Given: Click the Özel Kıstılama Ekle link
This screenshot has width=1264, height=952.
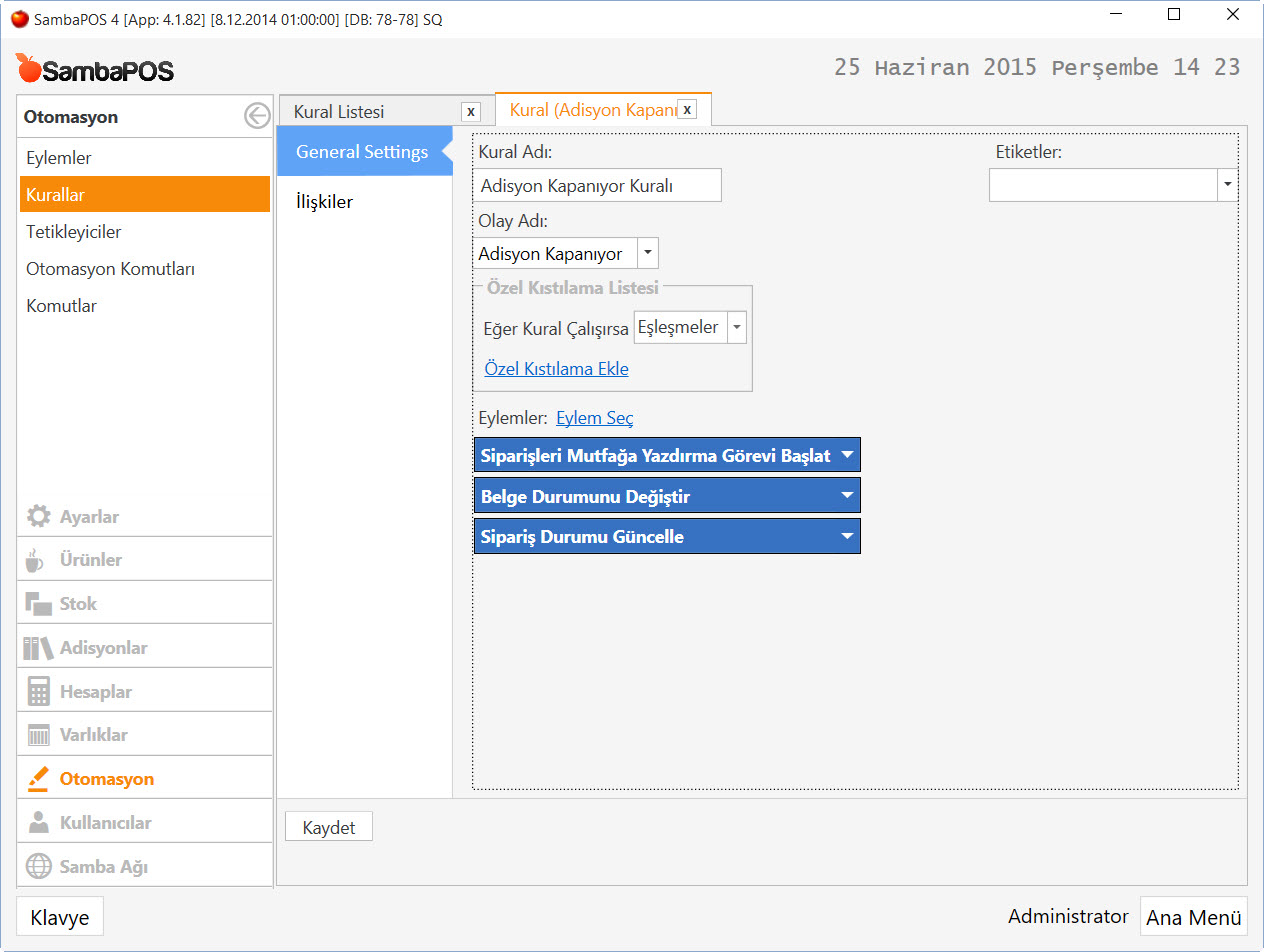Looking at the screenshot, I should (x=556, y=369).
